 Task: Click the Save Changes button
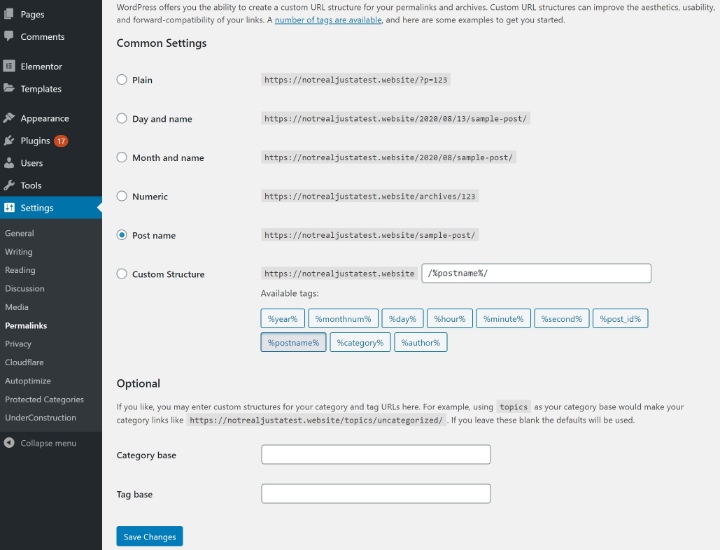[x=150, y=536]
